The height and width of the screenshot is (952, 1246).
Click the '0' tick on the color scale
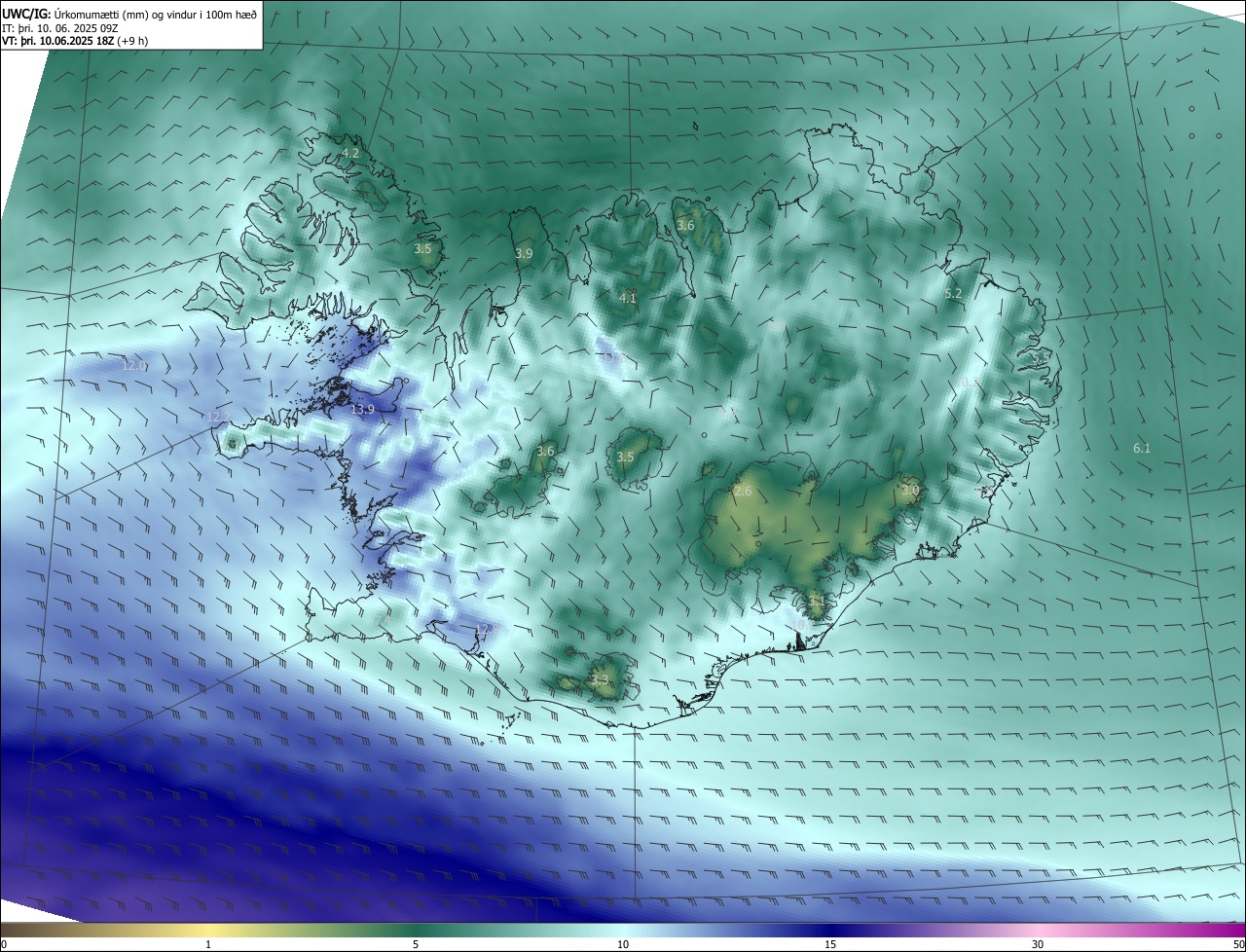tap(4, 944)
